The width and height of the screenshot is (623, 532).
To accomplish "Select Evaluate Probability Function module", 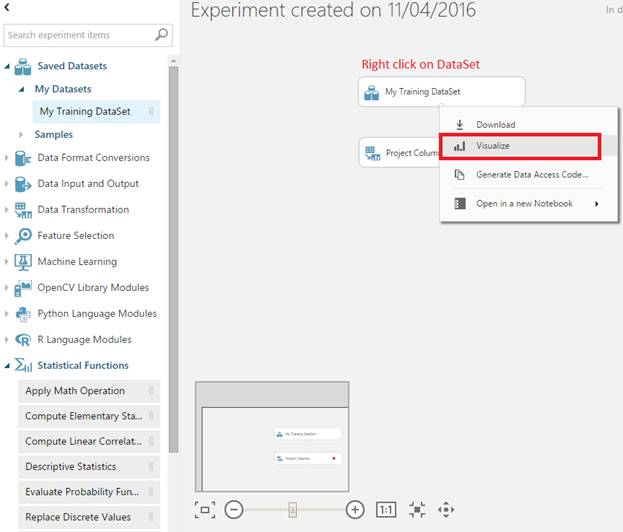I will pos(89,492).
